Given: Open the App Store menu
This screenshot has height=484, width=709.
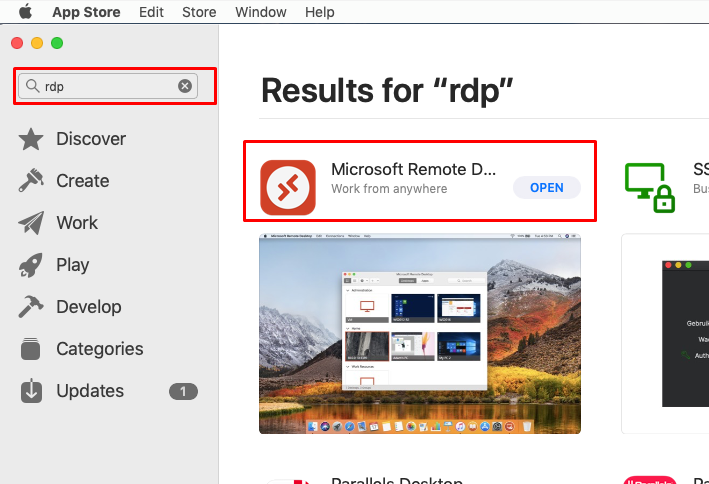Looking at the screenshot, I should point(86,12).
